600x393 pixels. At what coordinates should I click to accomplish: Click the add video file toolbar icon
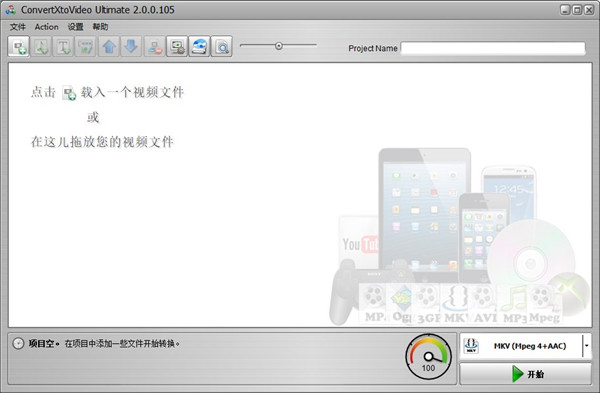coord(19,47)
